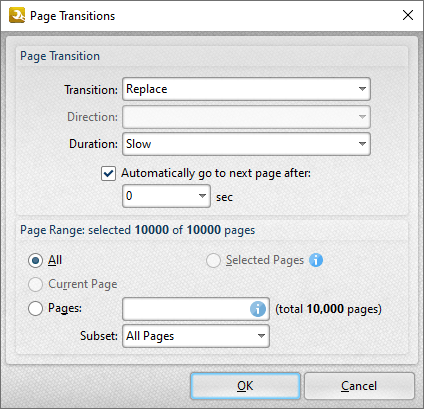Click the 'Duration:' label
This screenshot has height=409, width=424.
(93, 144)
